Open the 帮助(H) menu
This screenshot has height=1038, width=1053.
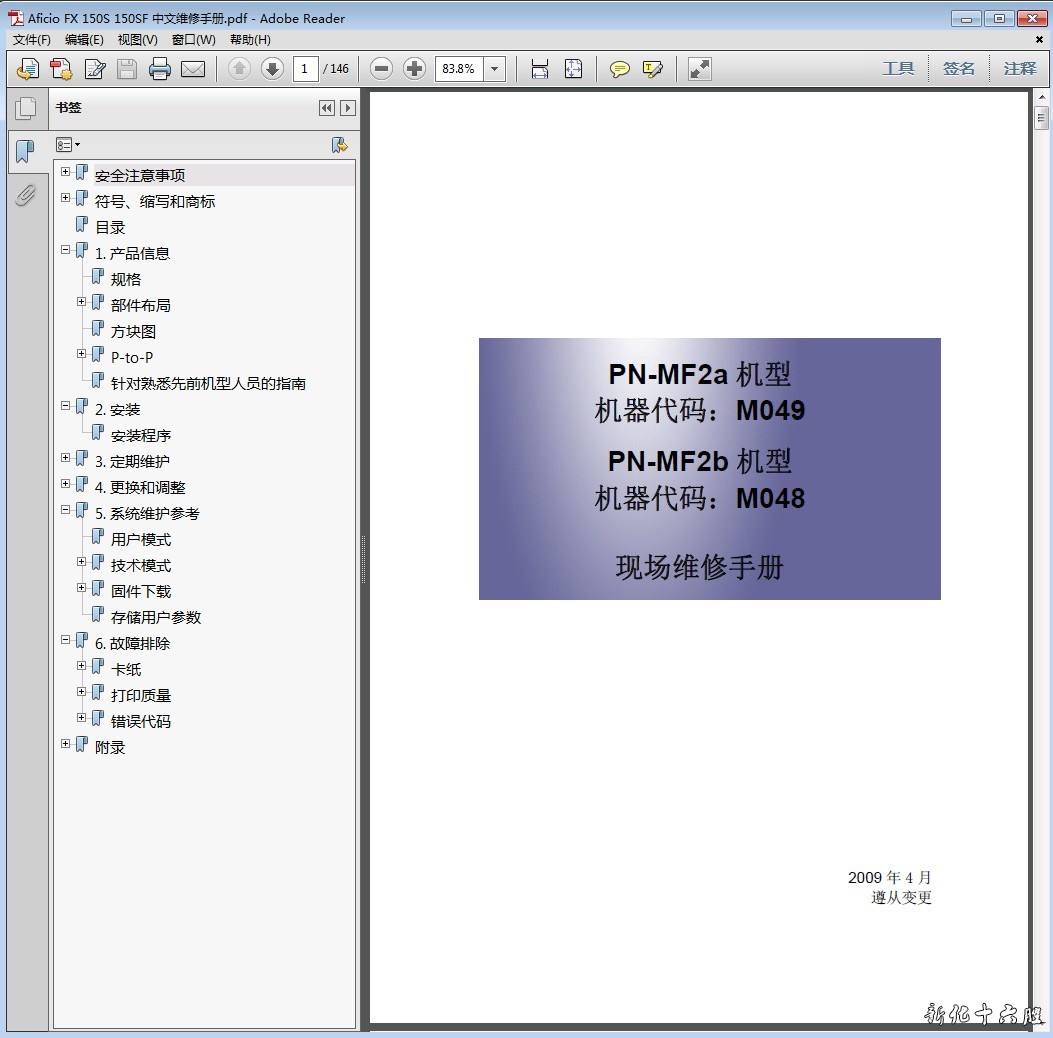250,40
